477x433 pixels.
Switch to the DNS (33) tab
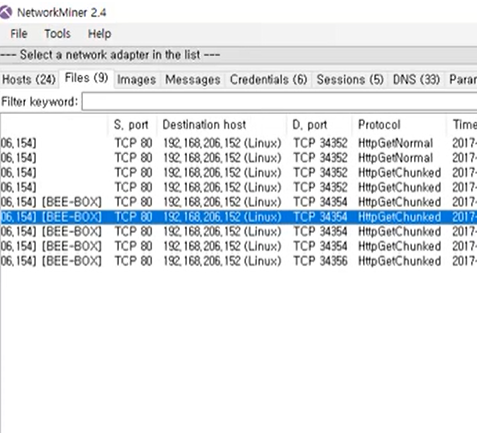pos(416,80)
